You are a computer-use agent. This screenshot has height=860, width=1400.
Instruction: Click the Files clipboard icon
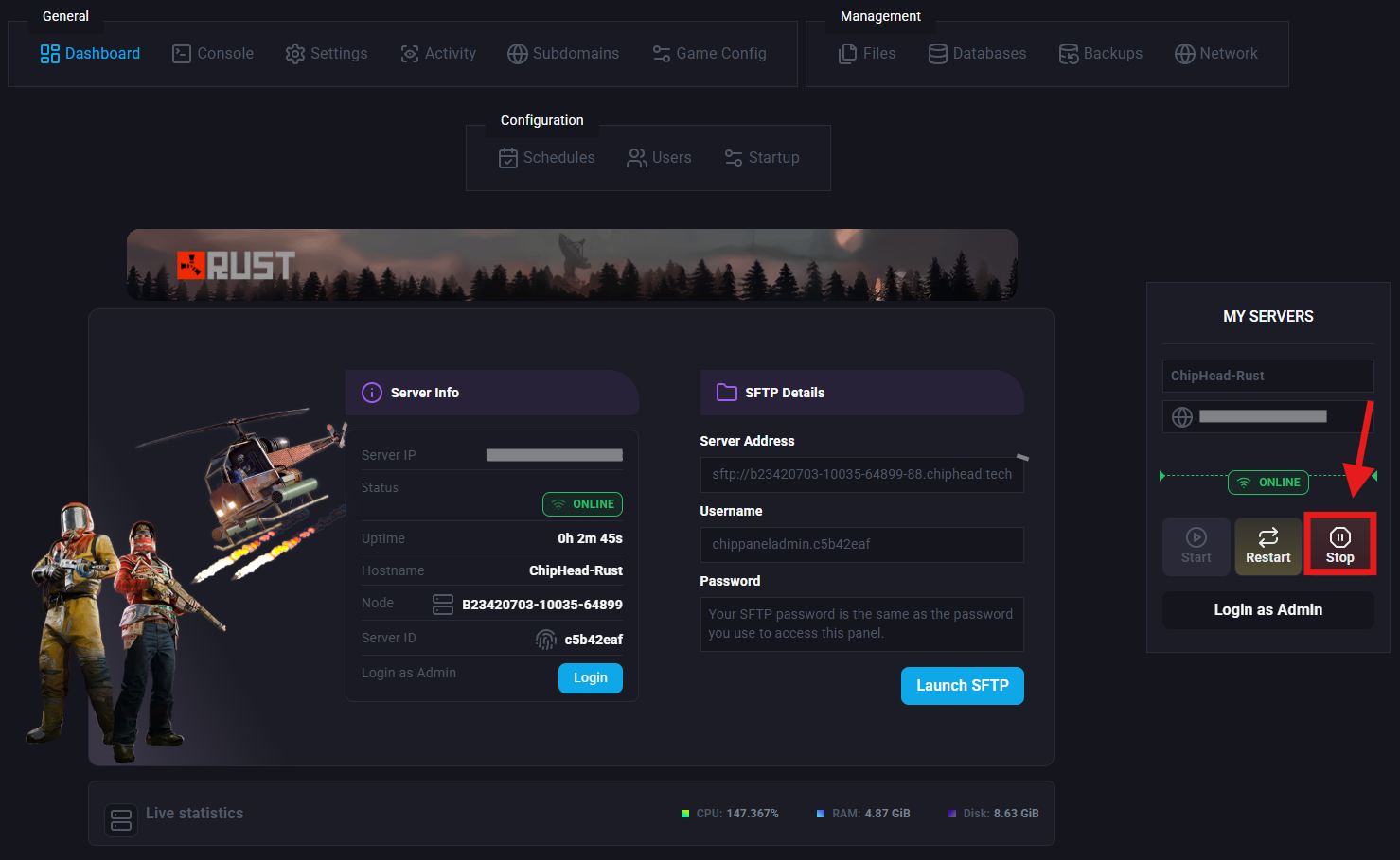(848, 54)
